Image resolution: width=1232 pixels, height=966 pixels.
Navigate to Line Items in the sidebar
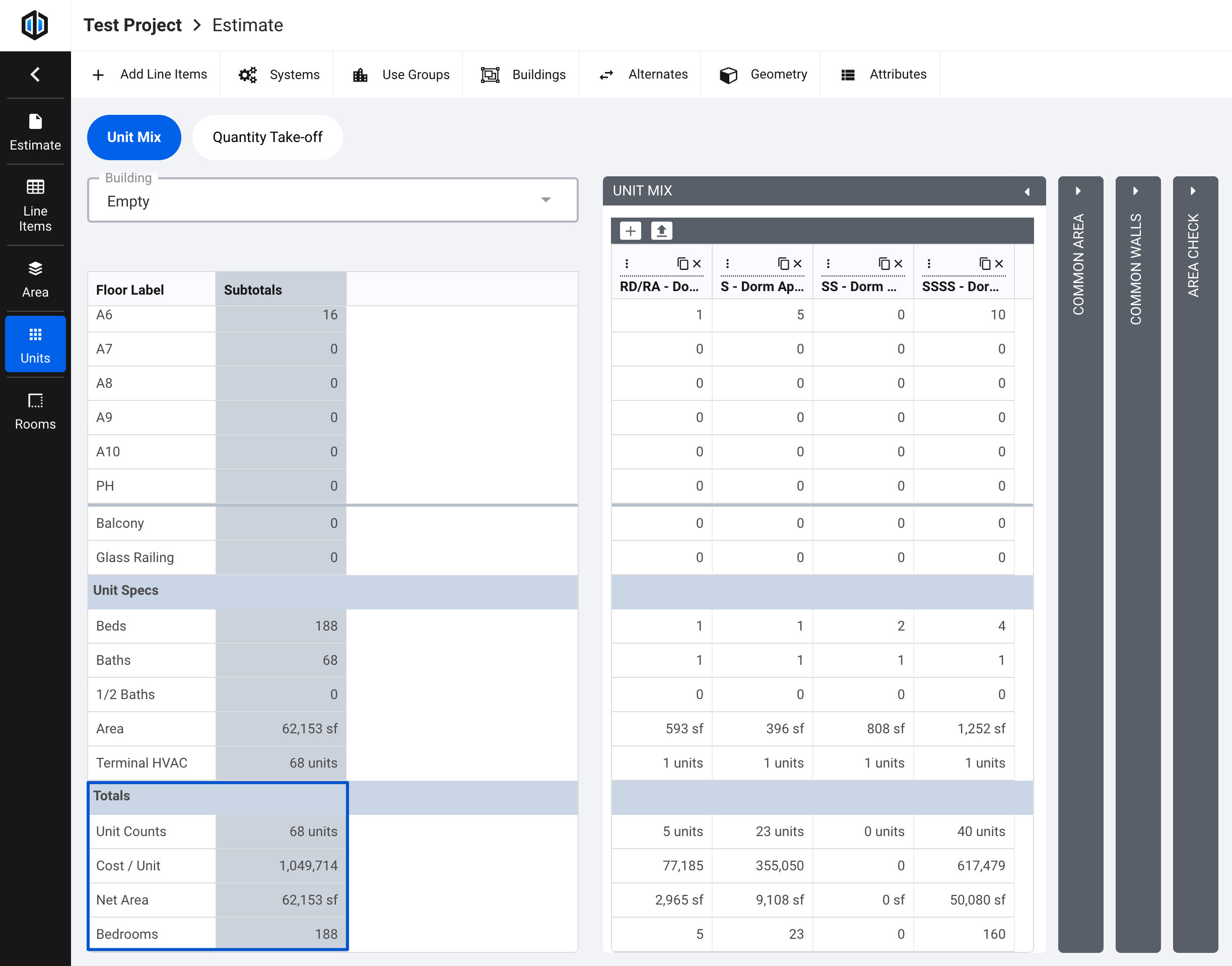(x=35, y=205)
